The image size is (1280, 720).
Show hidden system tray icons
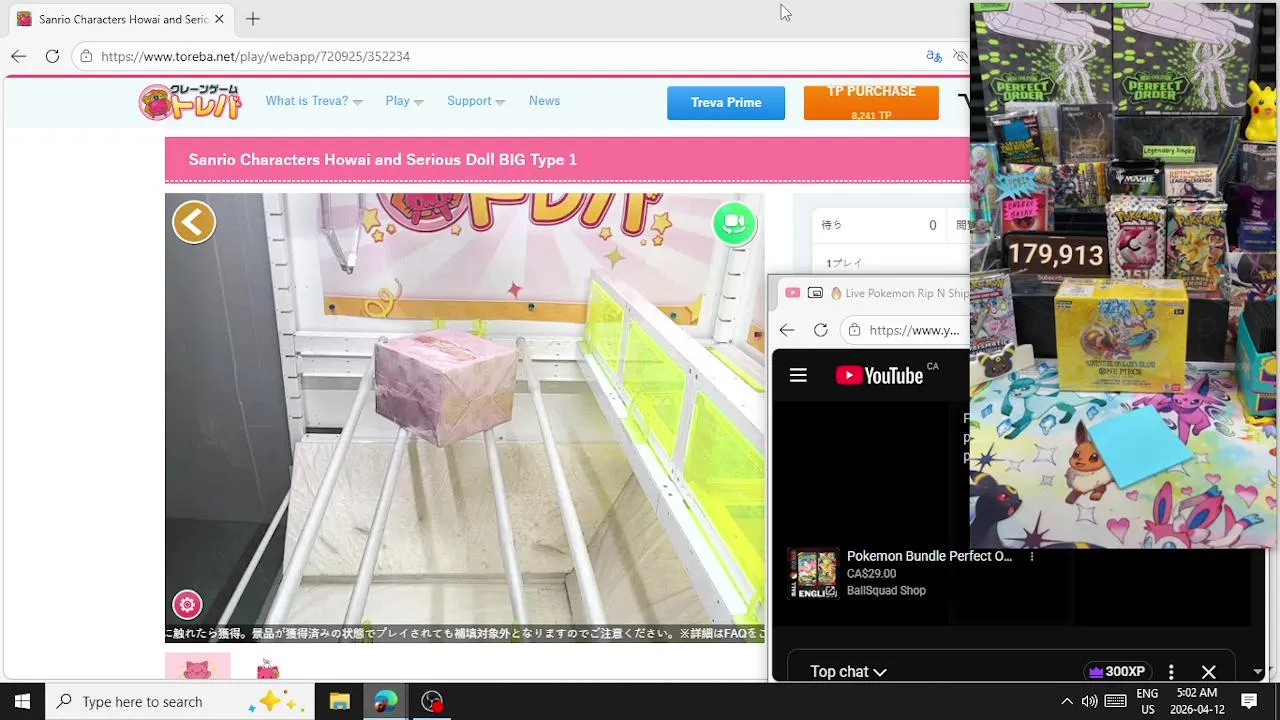coord(1066,701)
